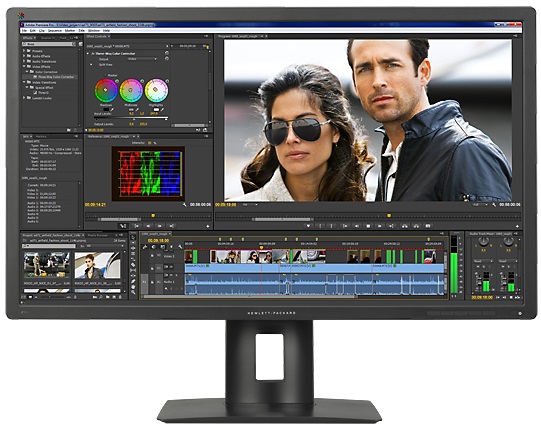Switch to the Media Browser tab
This screenshot has height=430, width=541.
[98, 235]
